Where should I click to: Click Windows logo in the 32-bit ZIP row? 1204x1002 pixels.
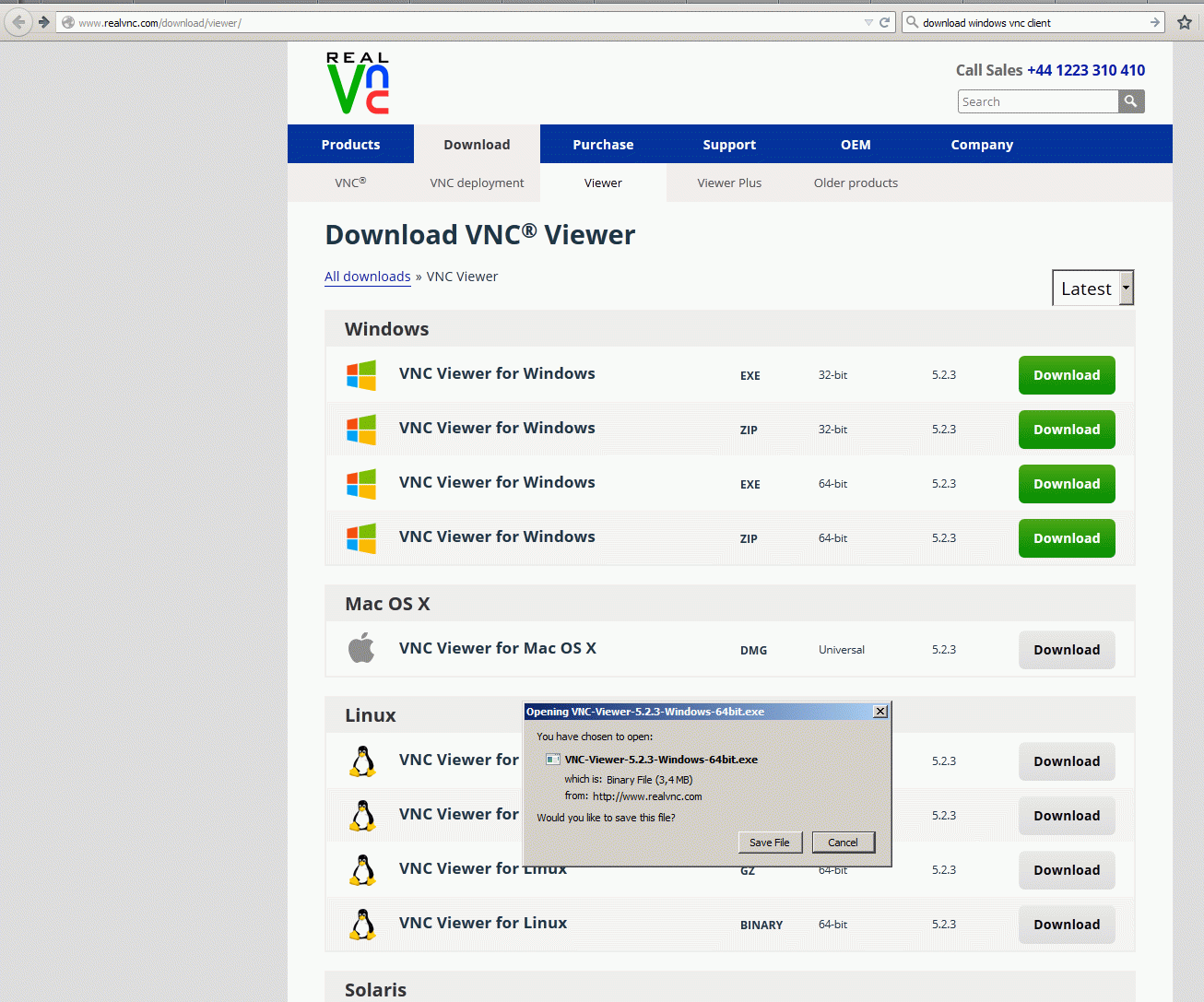[361, 430]
